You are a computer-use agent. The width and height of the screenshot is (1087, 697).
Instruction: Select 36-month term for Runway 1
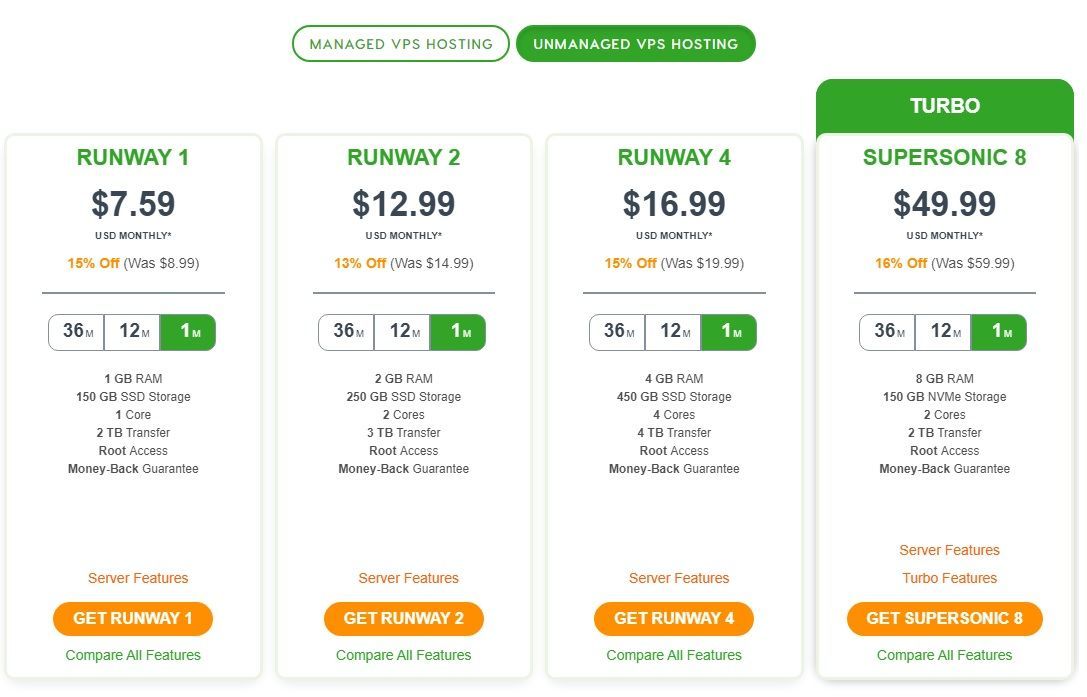tap(76, 332)
